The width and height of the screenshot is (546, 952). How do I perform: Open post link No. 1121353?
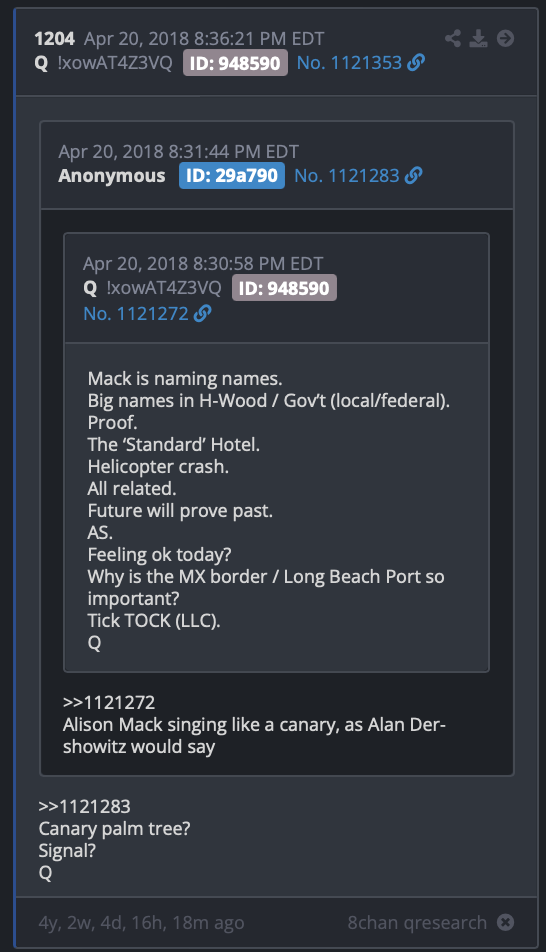(x=349, y=63)
